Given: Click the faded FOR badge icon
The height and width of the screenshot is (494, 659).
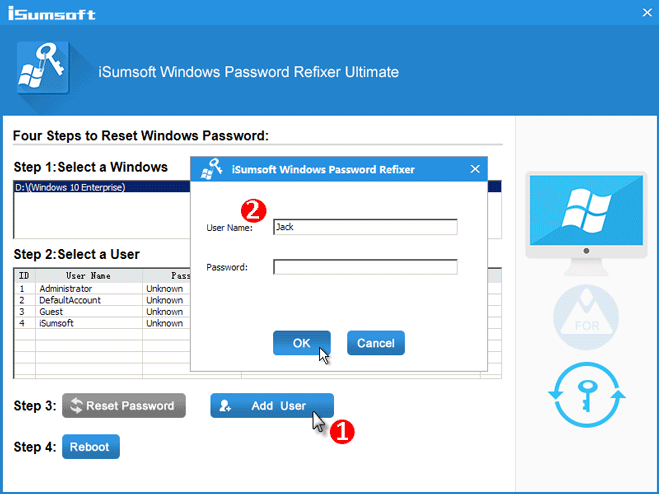Looking at the screenshot, I should (586, 317).
